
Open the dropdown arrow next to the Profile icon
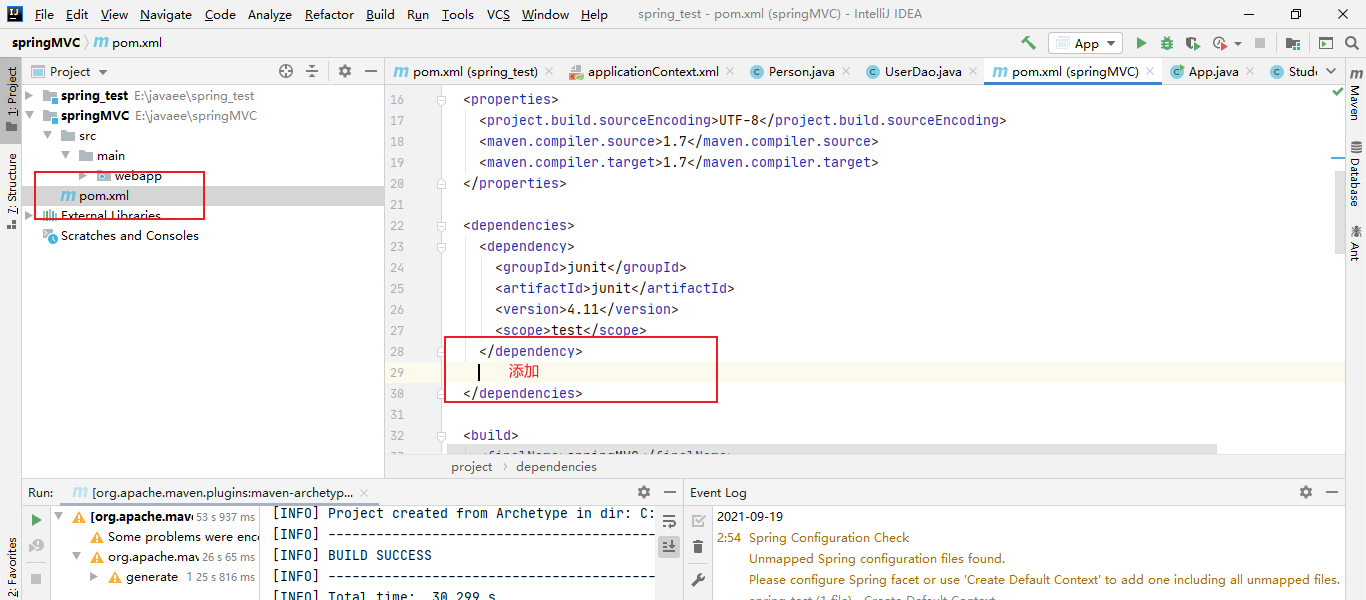[x=1237, y=44]
